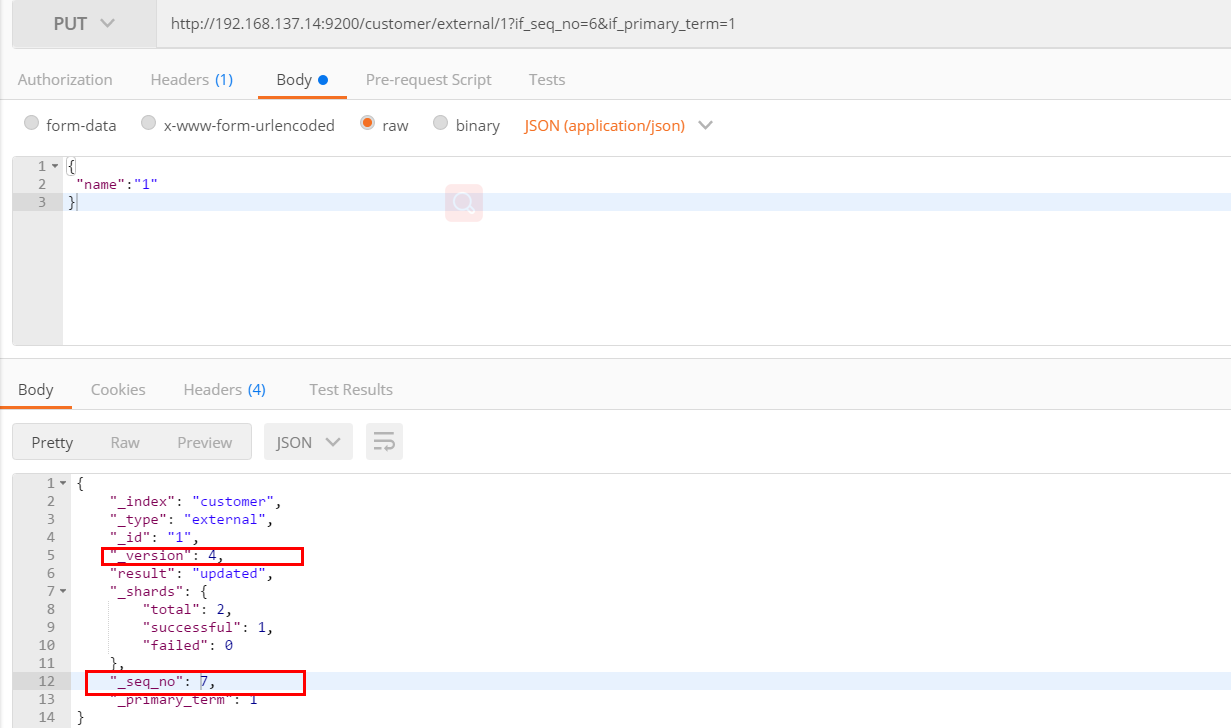View the response Cookies tab
The height and width of the screenshot is (728, 1231).
point(118,390)
